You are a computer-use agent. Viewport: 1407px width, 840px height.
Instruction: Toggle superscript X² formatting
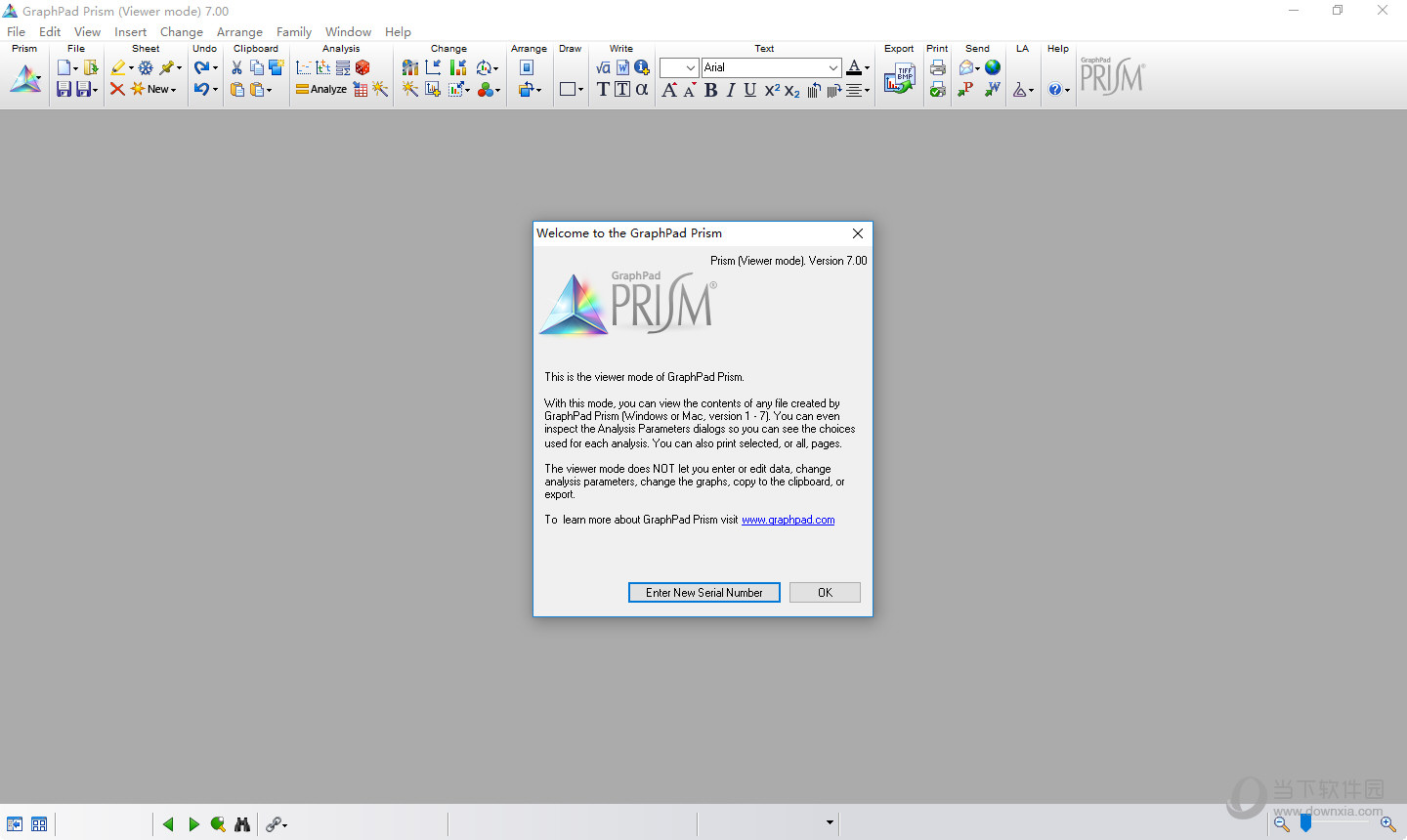772,90
